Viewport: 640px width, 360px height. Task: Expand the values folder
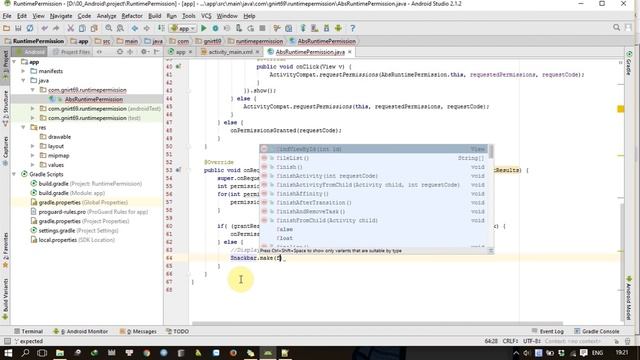tap(33, 165)
